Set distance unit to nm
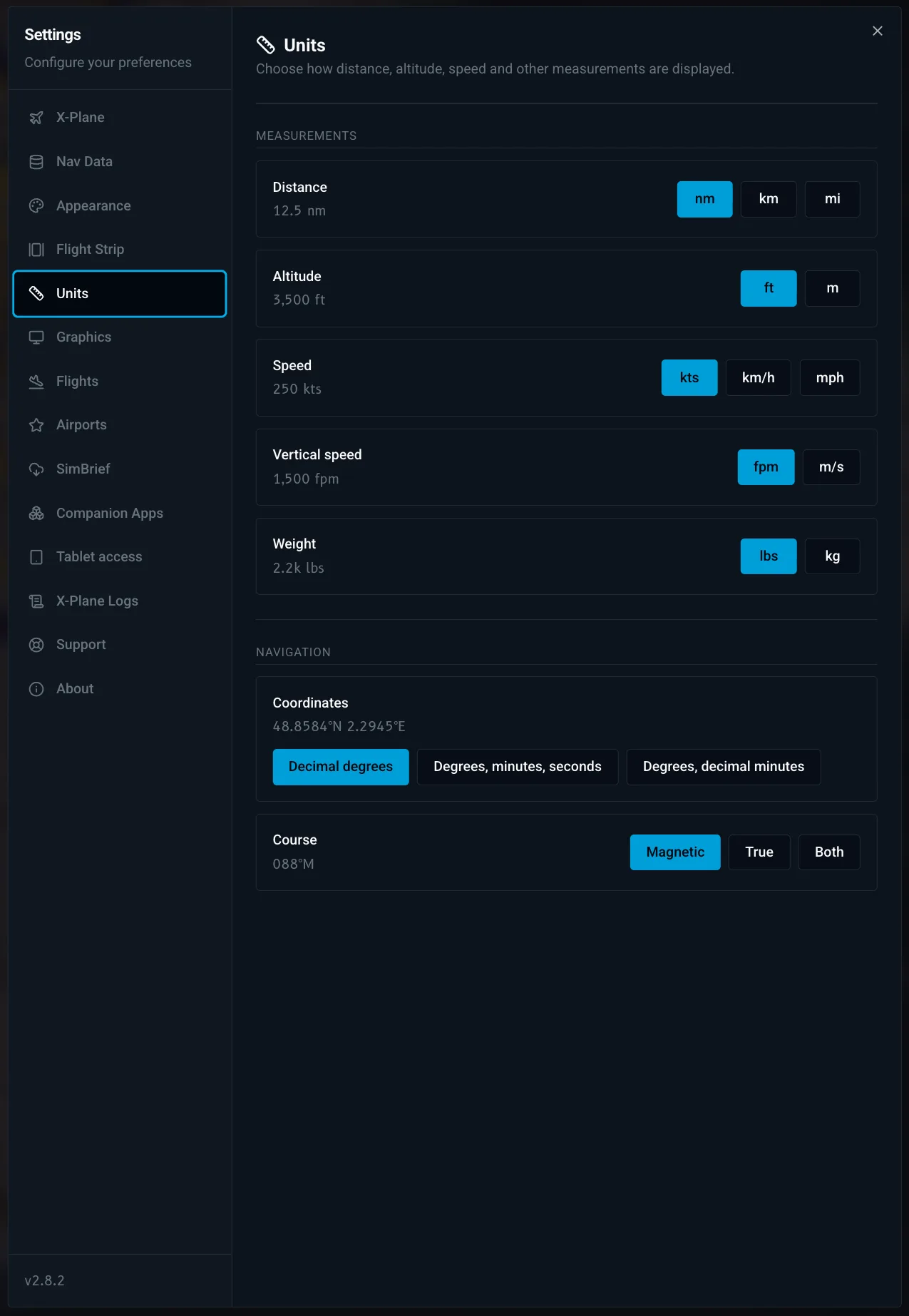This screenshot has width=909, height=1316. click(704, 199)
